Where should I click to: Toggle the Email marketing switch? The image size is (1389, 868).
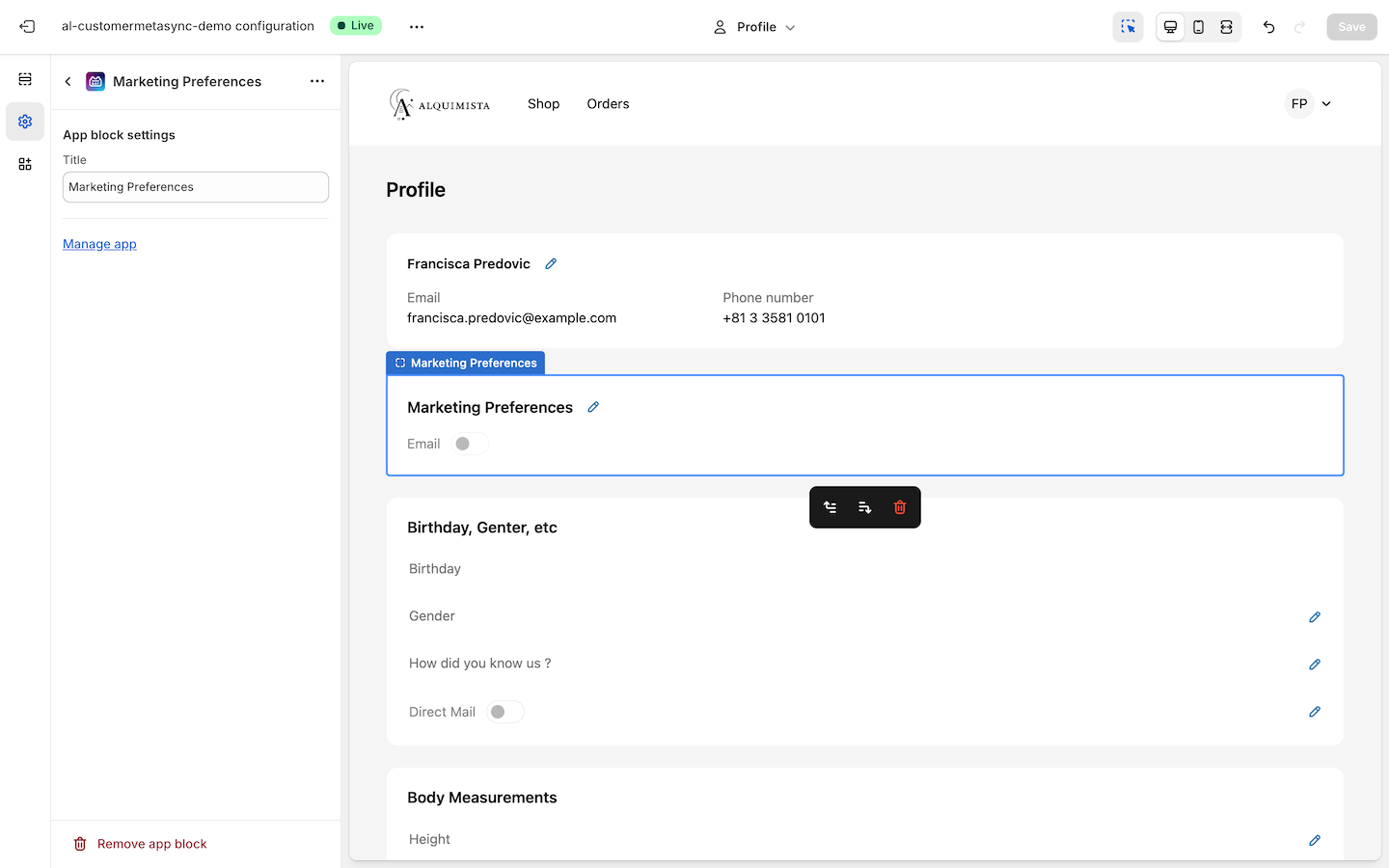point(470,444)
